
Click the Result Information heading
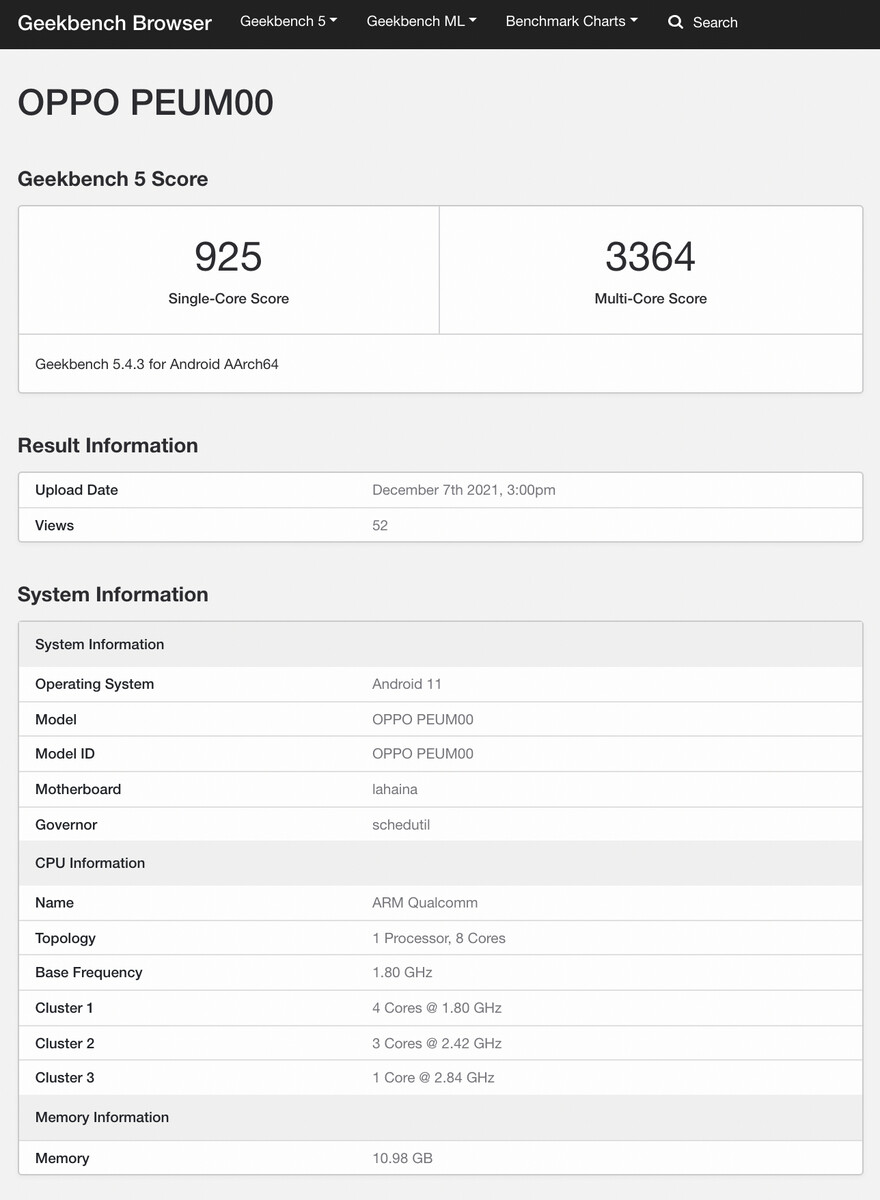coord(108,445)
